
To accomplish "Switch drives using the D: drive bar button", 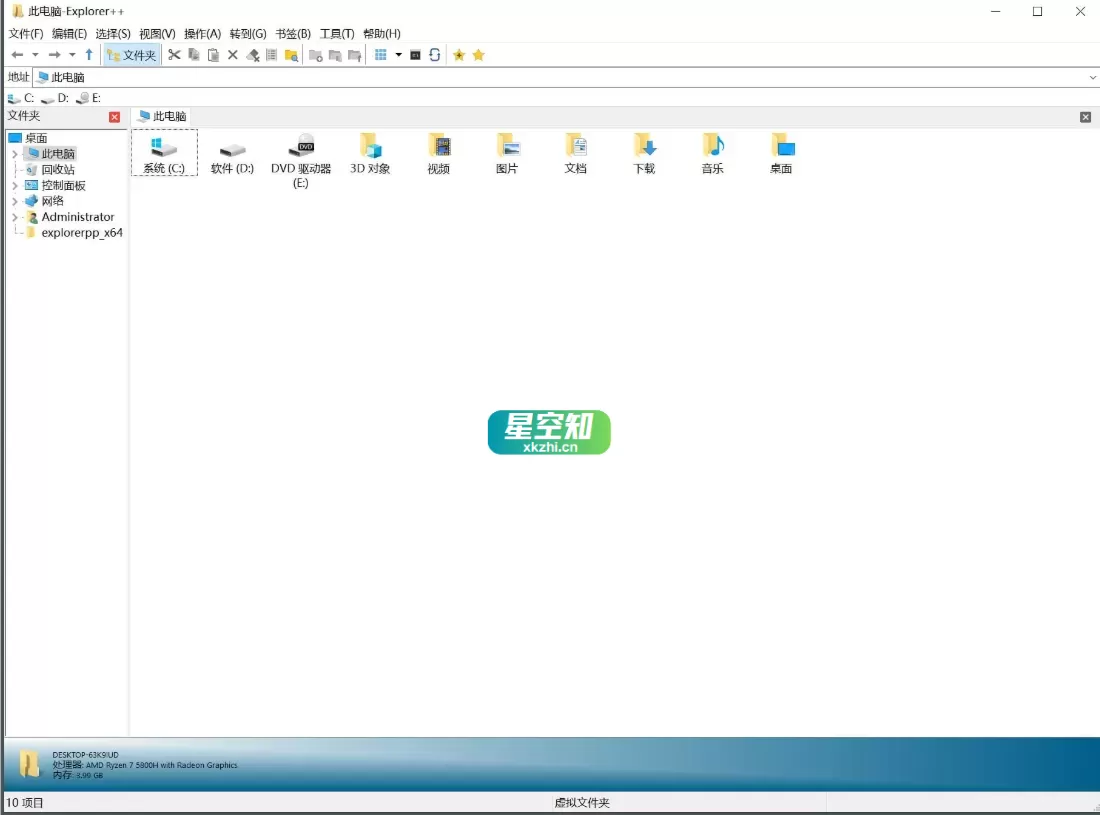I will click(x=55, y=97).
